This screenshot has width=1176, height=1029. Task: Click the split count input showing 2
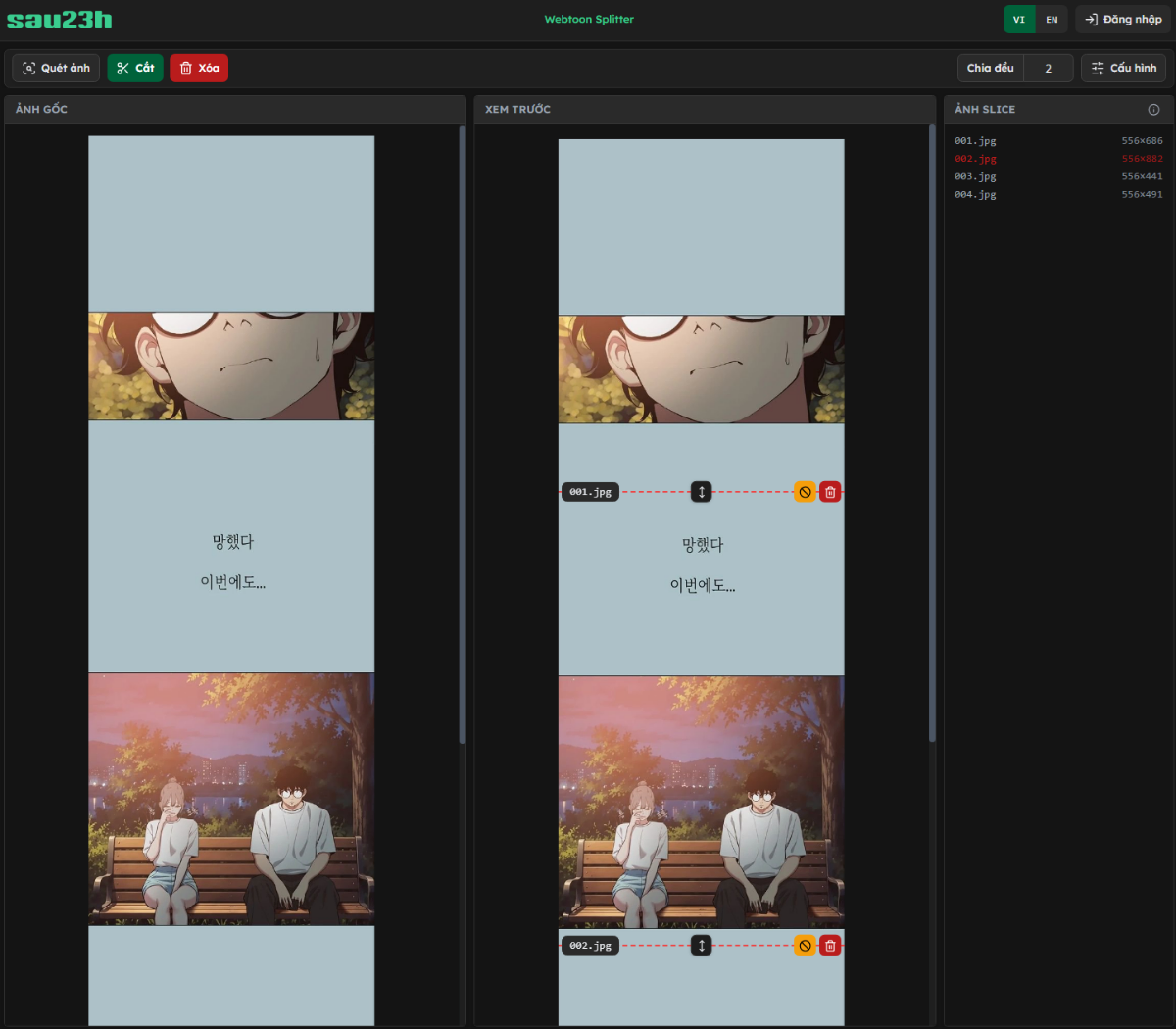coord(1049,68)
